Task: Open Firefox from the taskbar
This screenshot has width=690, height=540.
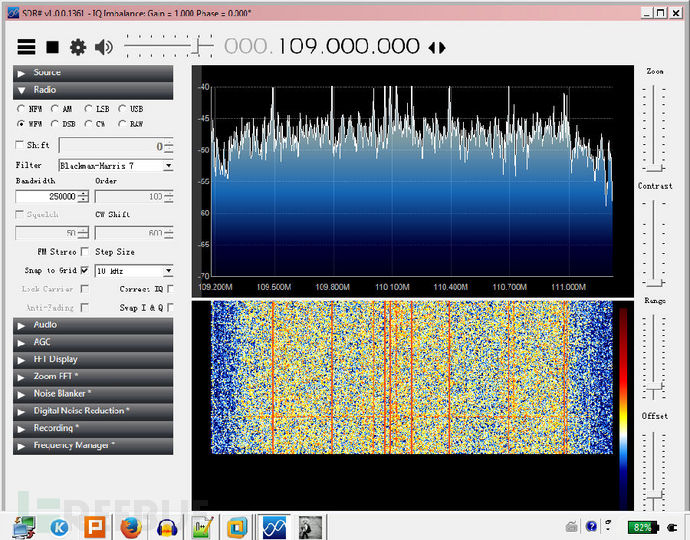Action: coord(130,526)
